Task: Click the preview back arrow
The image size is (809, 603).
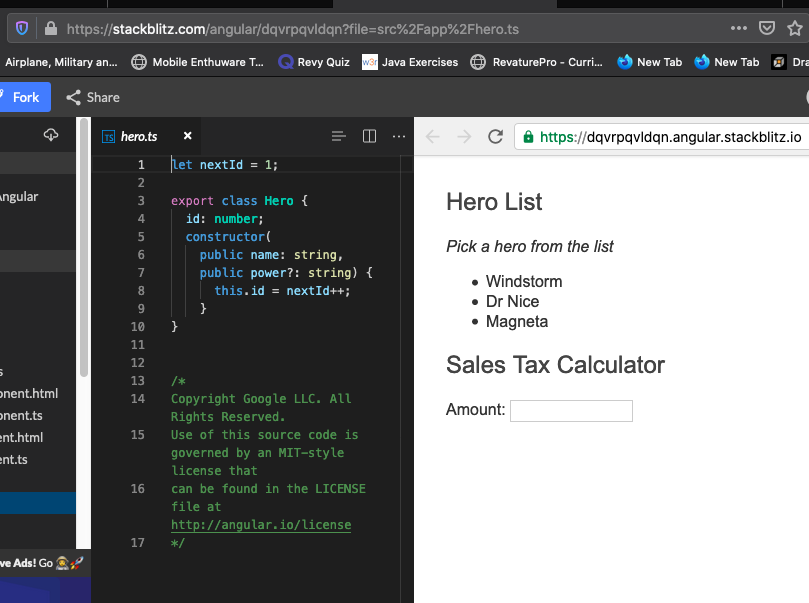Action: [432, 137]
